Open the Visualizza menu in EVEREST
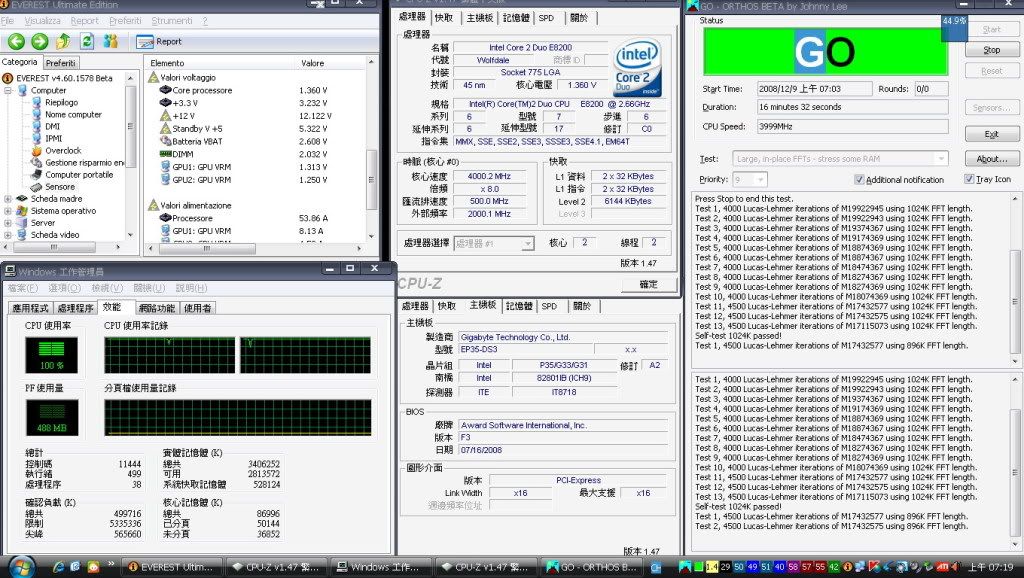The width and height of the screenshot is (1024, 578). 42,21
